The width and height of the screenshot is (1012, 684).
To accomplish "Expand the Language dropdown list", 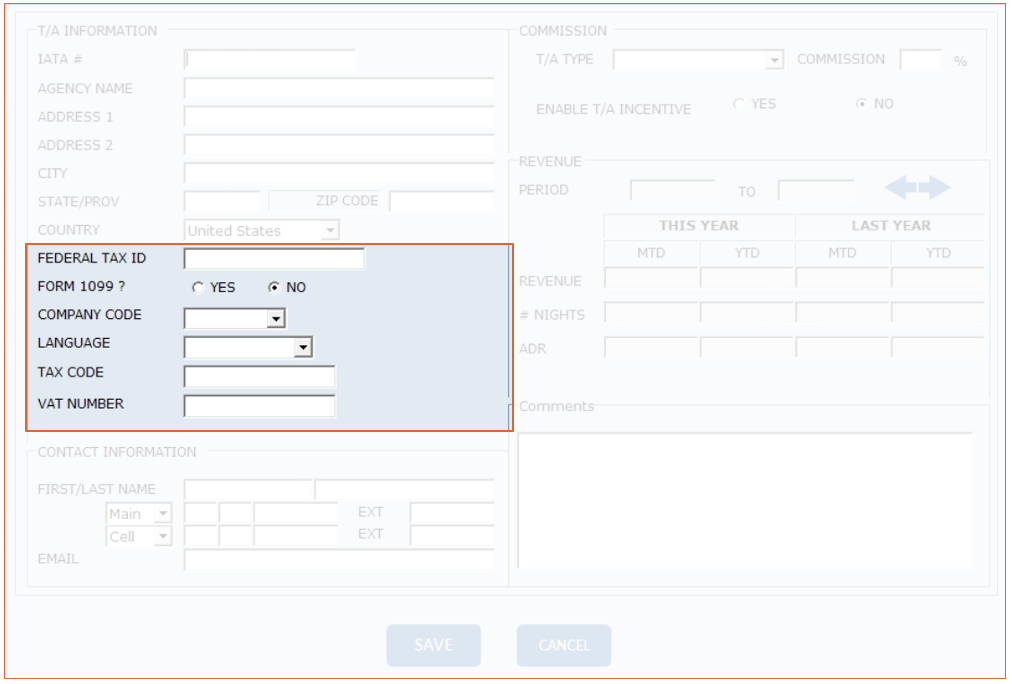I will click(303, 348).
